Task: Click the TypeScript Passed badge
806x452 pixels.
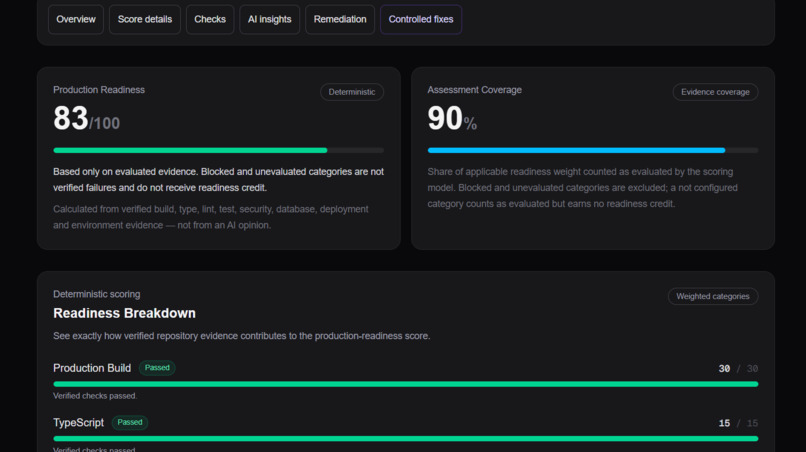Action: pos(130,422)
